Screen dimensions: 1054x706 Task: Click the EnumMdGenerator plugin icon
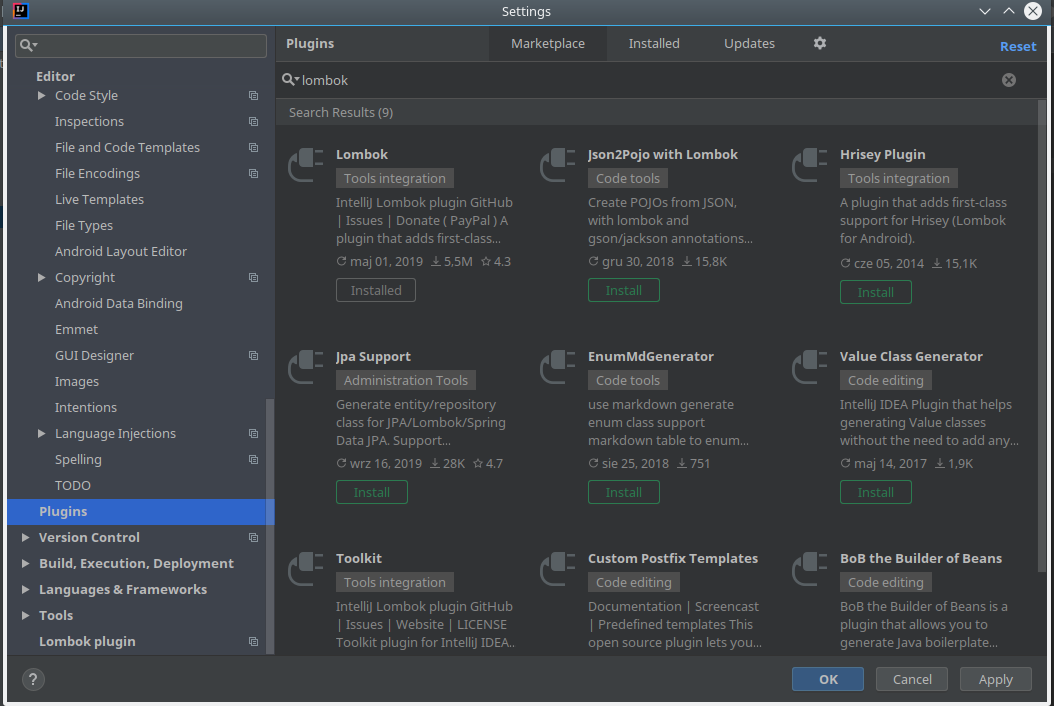pyautogui.click(x=558, y=367)
